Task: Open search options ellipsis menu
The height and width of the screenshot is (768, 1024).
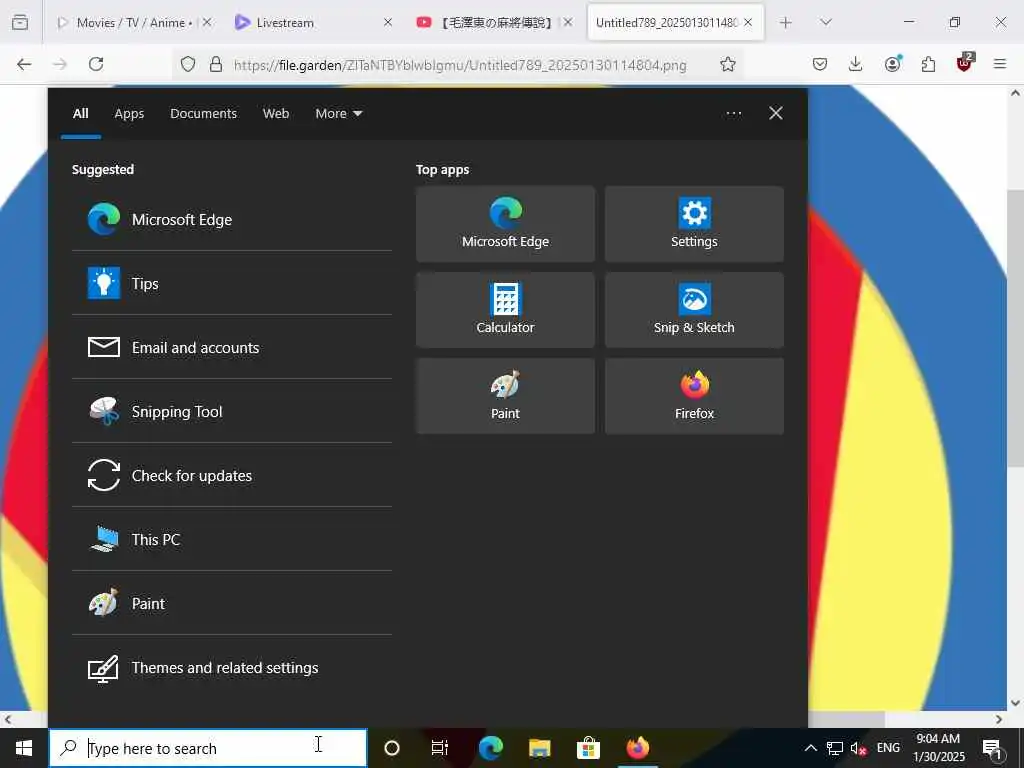Action: [x=734, y=114]
